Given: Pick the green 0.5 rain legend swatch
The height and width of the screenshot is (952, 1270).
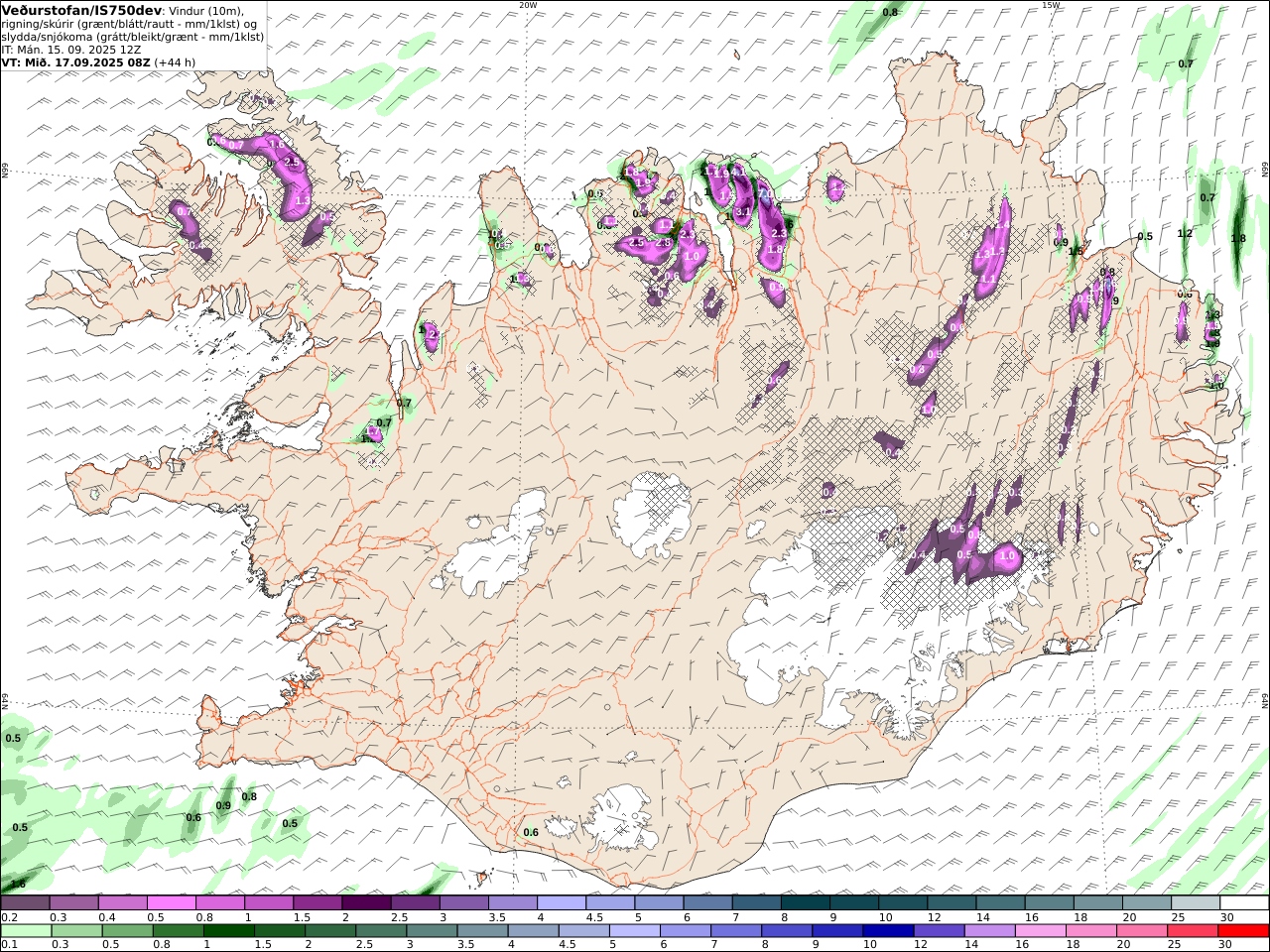Looking at the screenshot, I should tap(127, 931).
